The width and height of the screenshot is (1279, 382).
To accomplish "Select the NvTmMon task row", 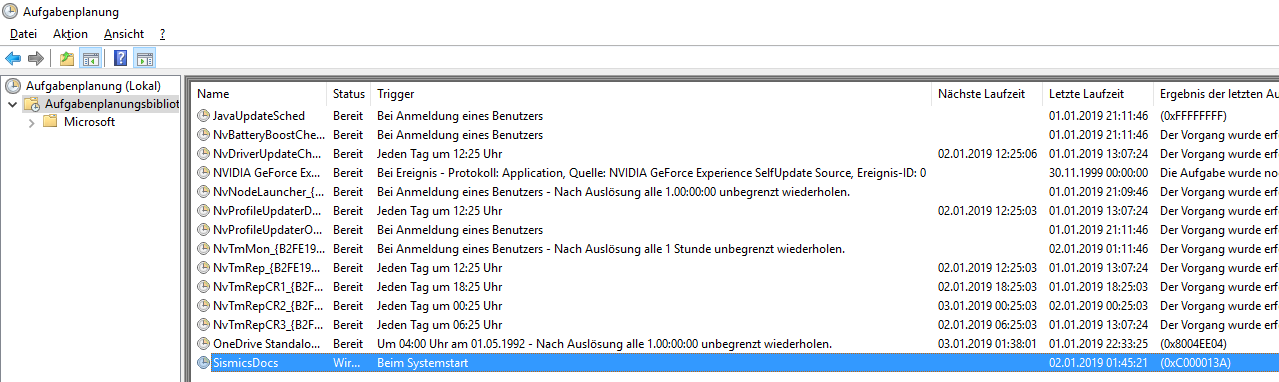I will (735, 249).
